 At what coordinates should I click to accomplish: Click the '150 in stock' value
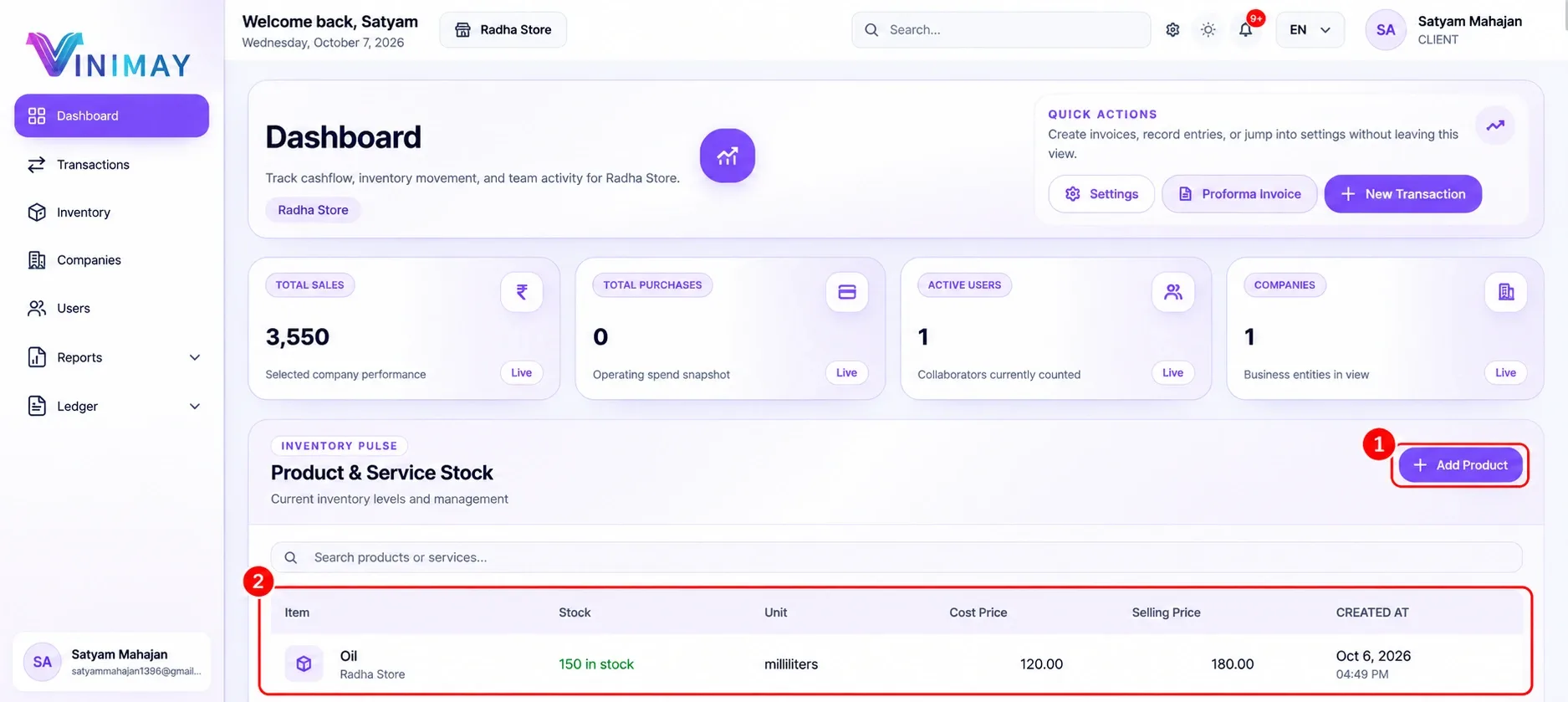tap(596, 664)
